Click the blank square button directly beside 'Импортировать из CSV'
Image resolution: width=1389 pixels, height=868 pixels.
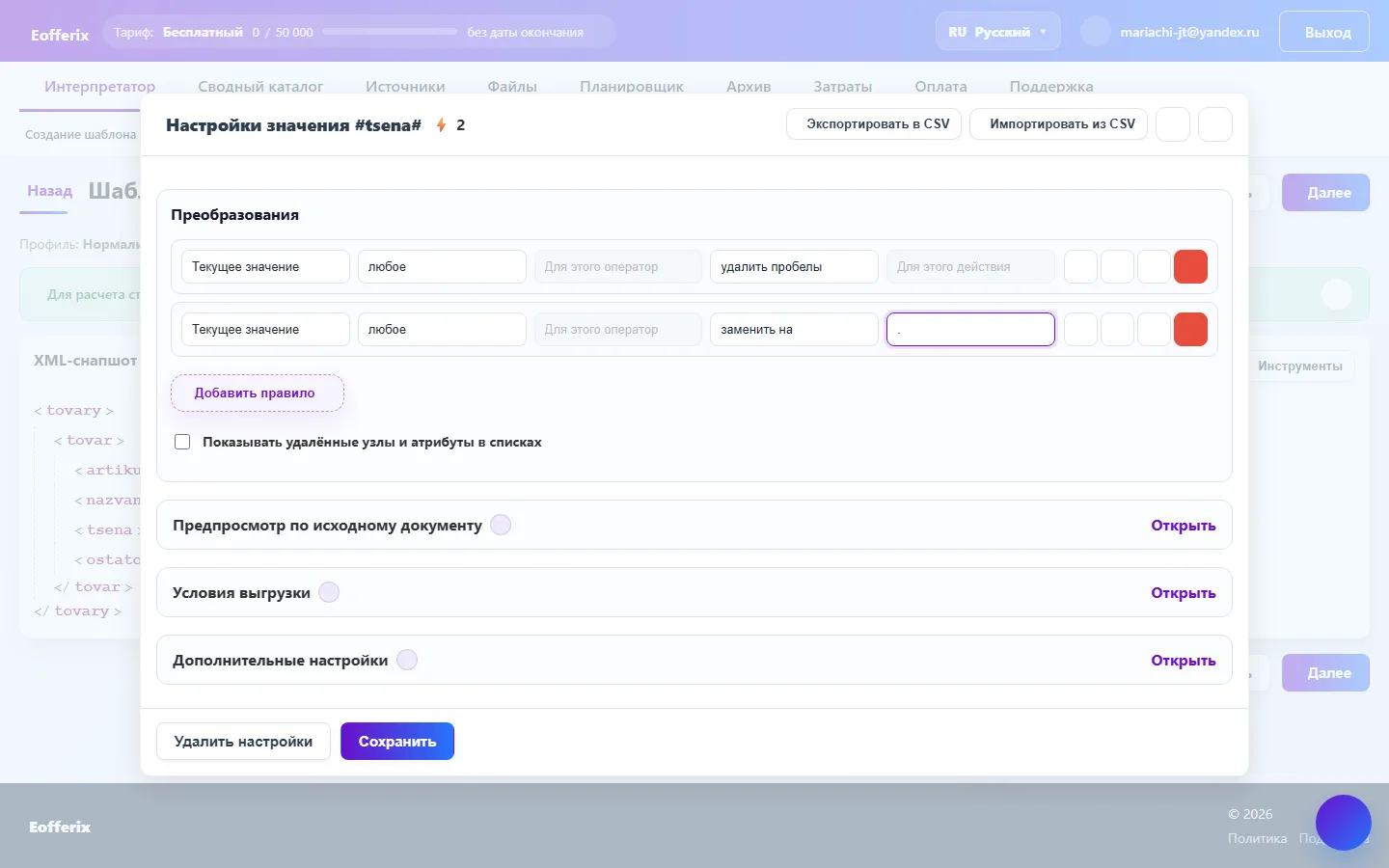point(1173,124)
